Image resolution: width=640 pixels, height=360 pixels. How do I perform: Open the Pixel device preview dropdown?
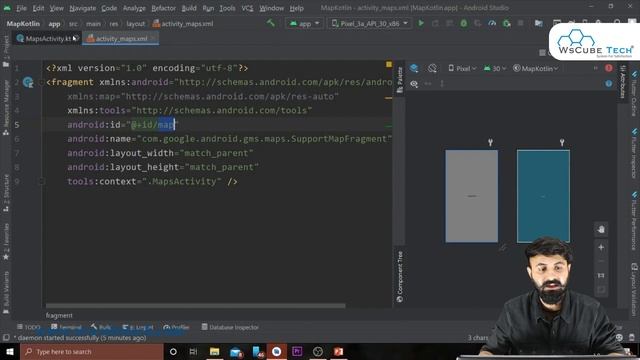point(462,69)
